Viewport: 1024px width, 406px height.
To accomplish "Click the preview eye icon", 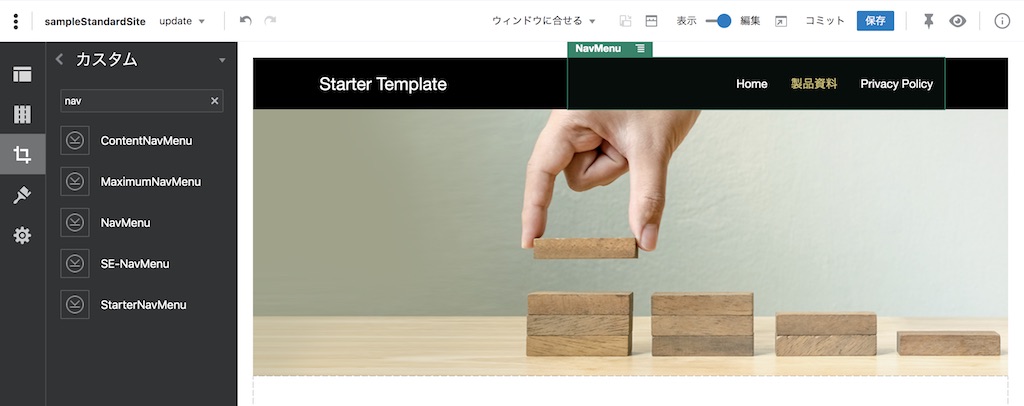I will point(957,21).
